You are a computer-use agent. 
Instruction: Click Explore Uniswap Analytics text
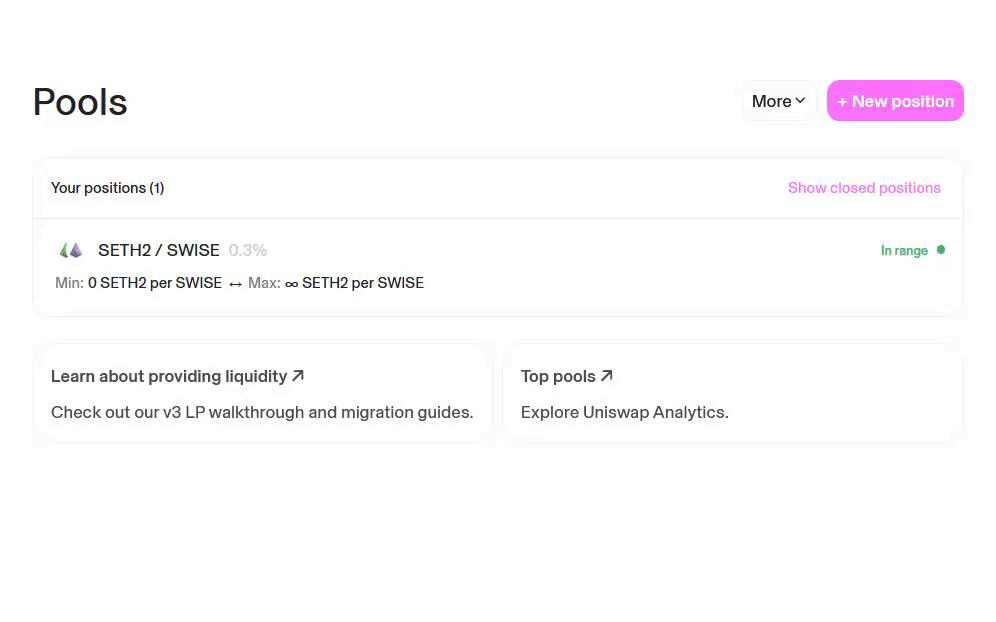coord(624,412)
